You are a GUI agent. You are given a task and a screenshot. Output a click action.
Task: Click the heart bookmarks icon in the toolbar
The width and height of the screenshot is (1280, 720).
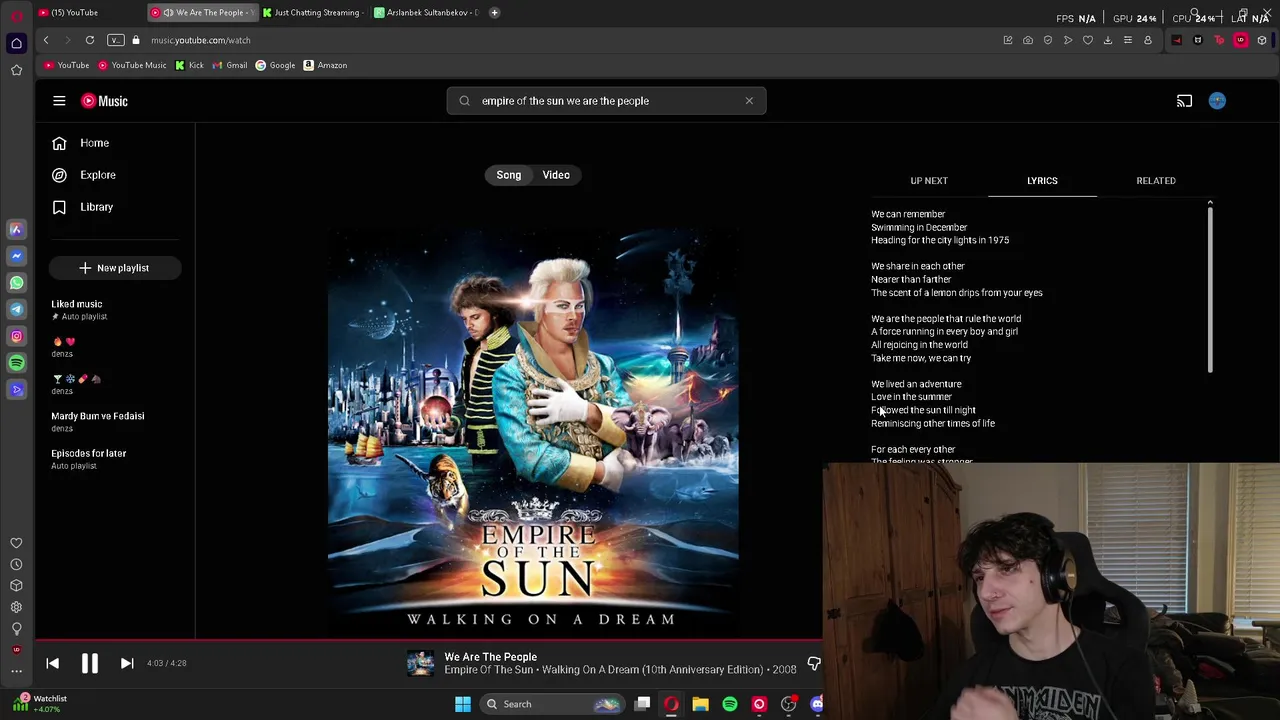[x=1088, y=40]
